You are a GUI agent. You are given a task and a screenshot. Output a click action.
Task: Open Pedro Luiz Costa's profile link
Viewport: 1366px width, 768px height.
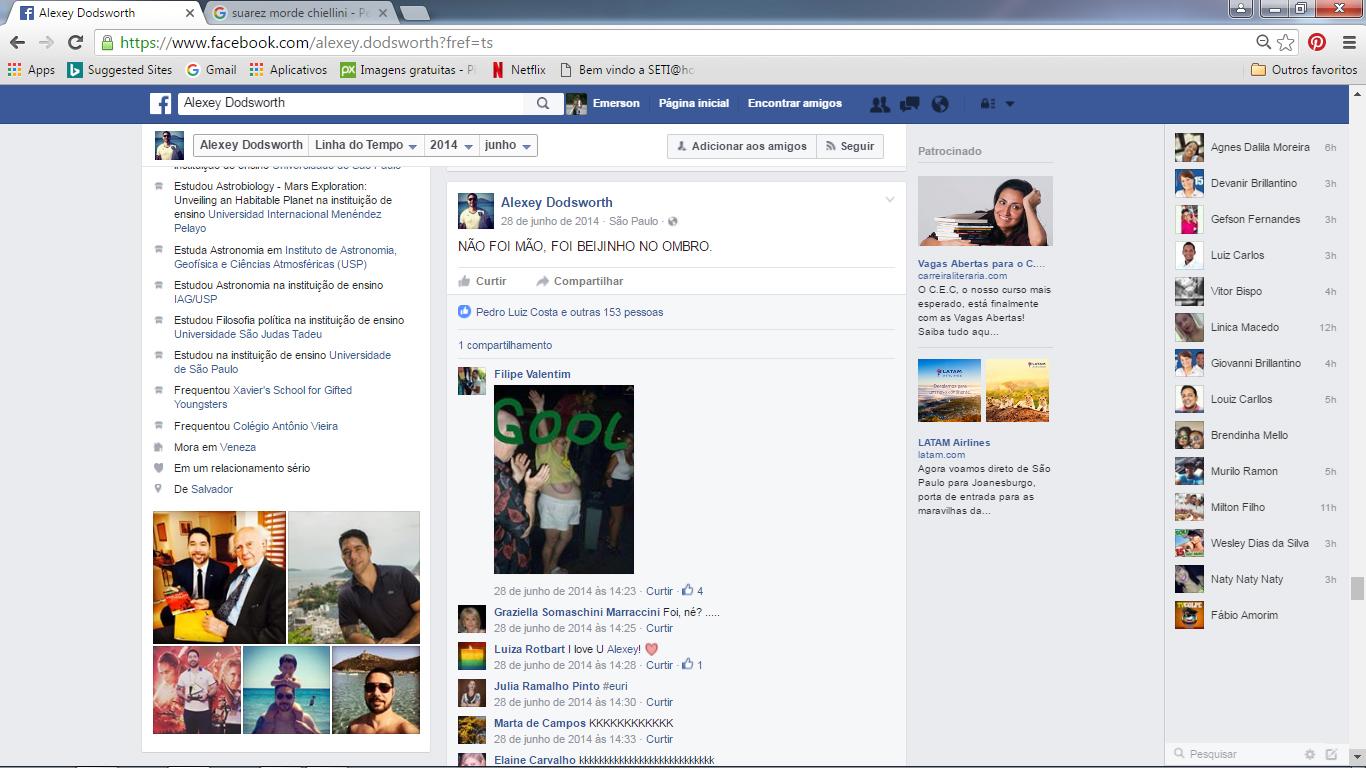515,312
